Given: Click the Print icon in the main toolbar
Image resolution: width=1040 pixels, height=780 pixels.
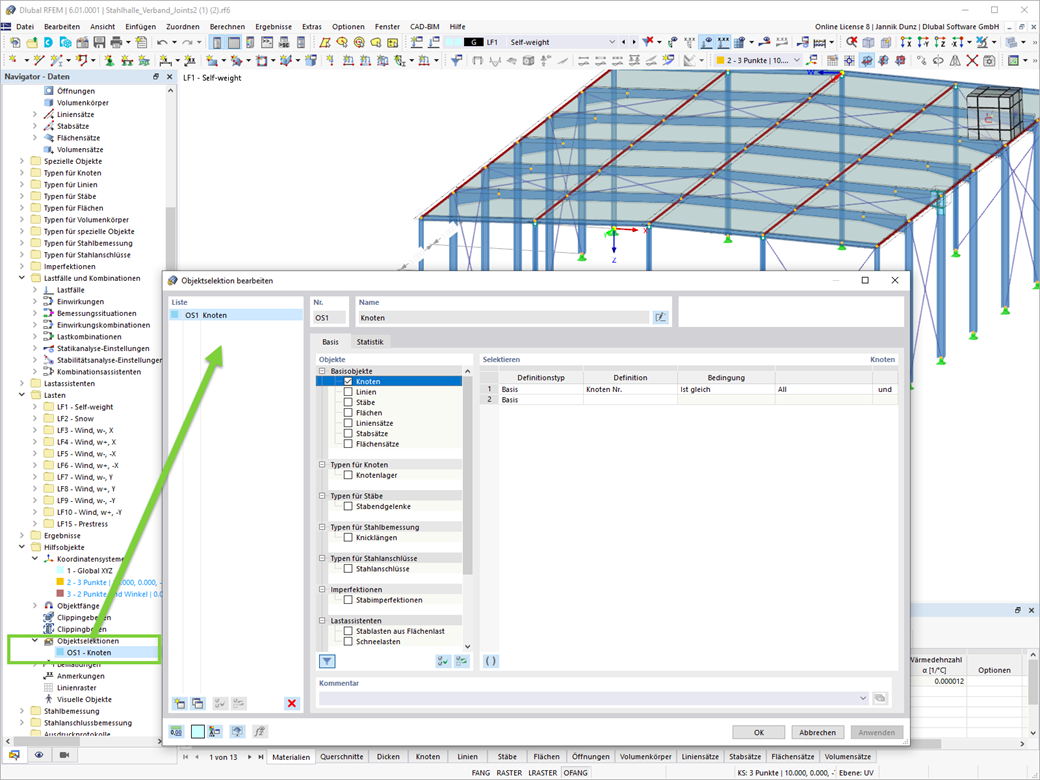Looking at the screenshot, I should click(116, 42).
